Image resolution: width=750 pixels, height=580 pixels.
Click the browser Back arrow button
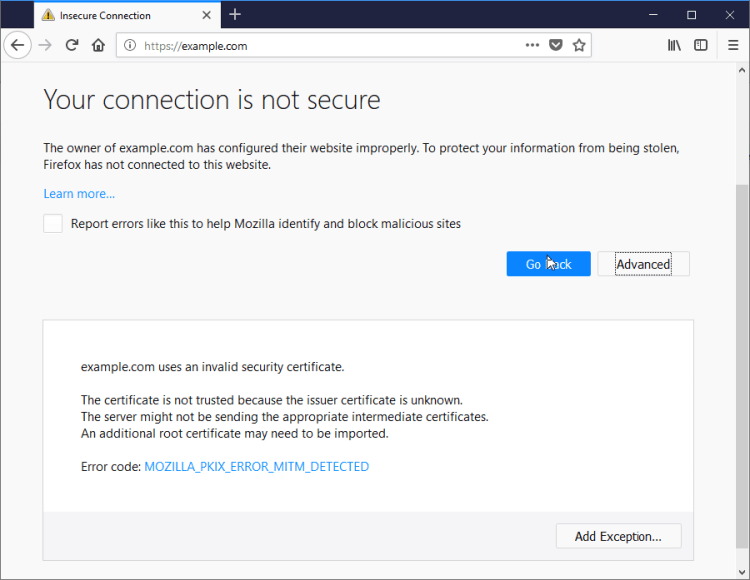pos(18,45)
